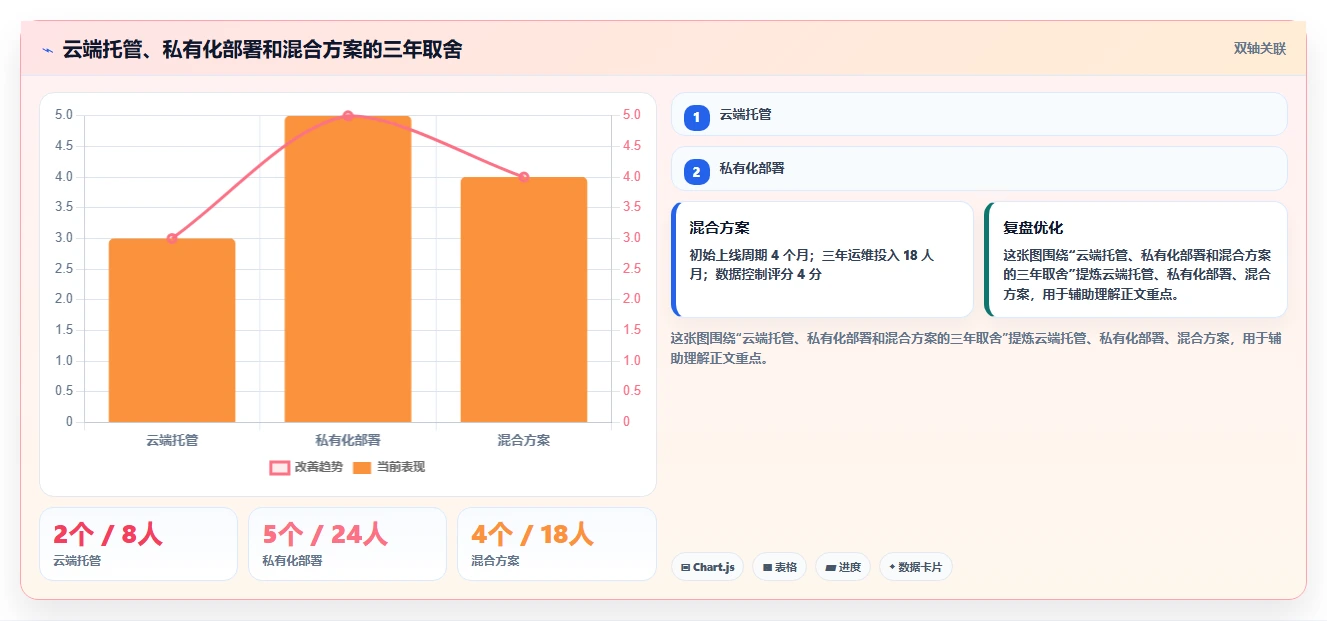Viewport: 1327px width, 621px height.
Task: Click the 表格 tag icon
Action: (767, 567)
